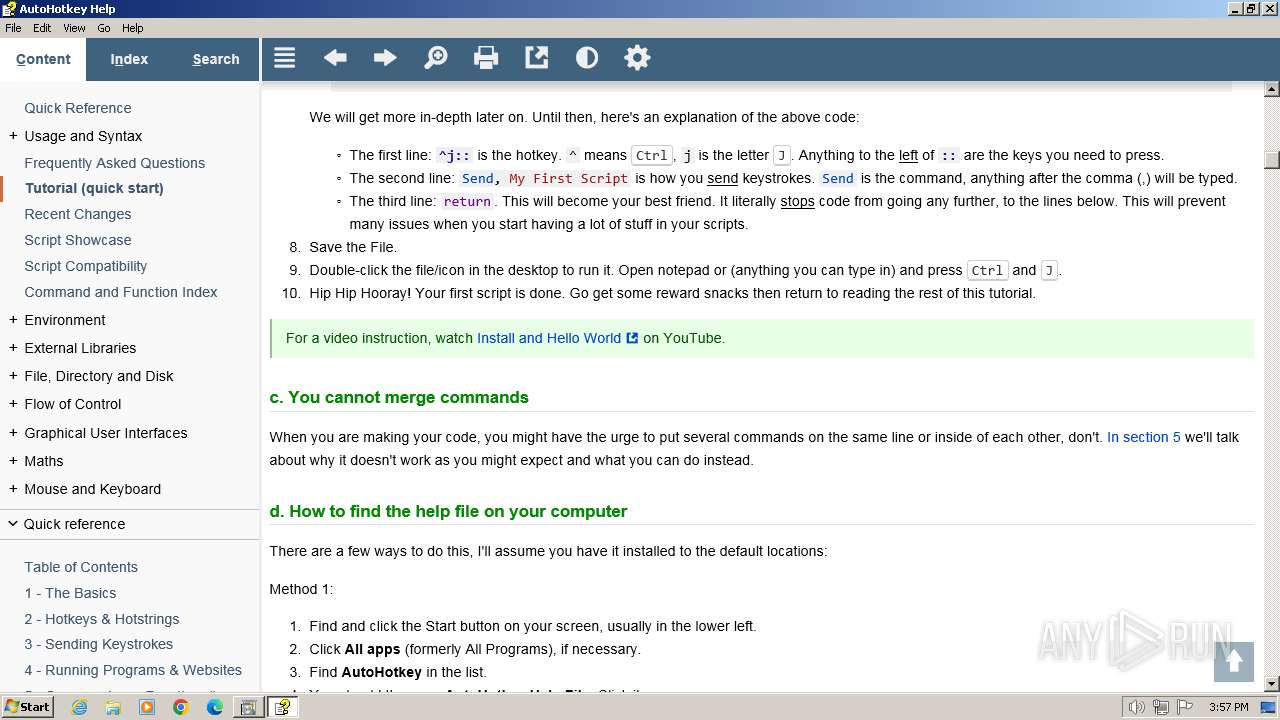Expand the Environment tree node
The width and height of the screenshot is (1280, 720).
pos(13,320)
